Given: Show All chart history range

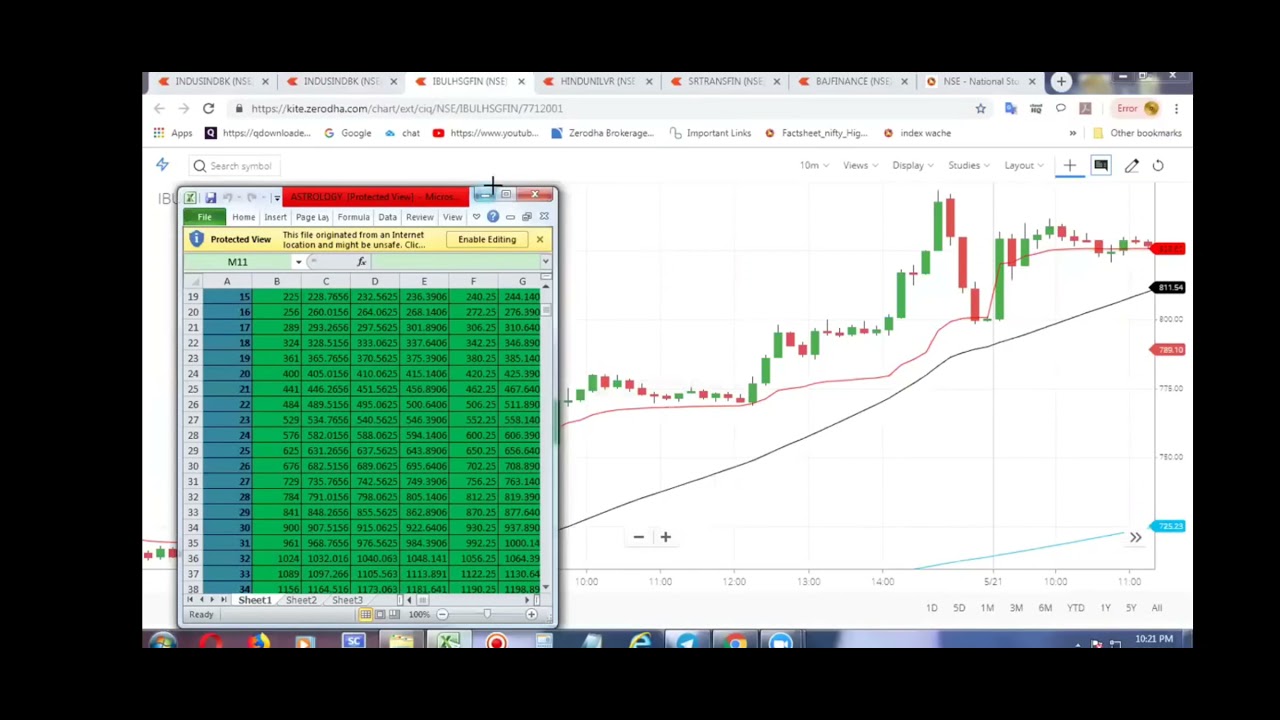Looking at the screenshot, I should pos(1157,608).
